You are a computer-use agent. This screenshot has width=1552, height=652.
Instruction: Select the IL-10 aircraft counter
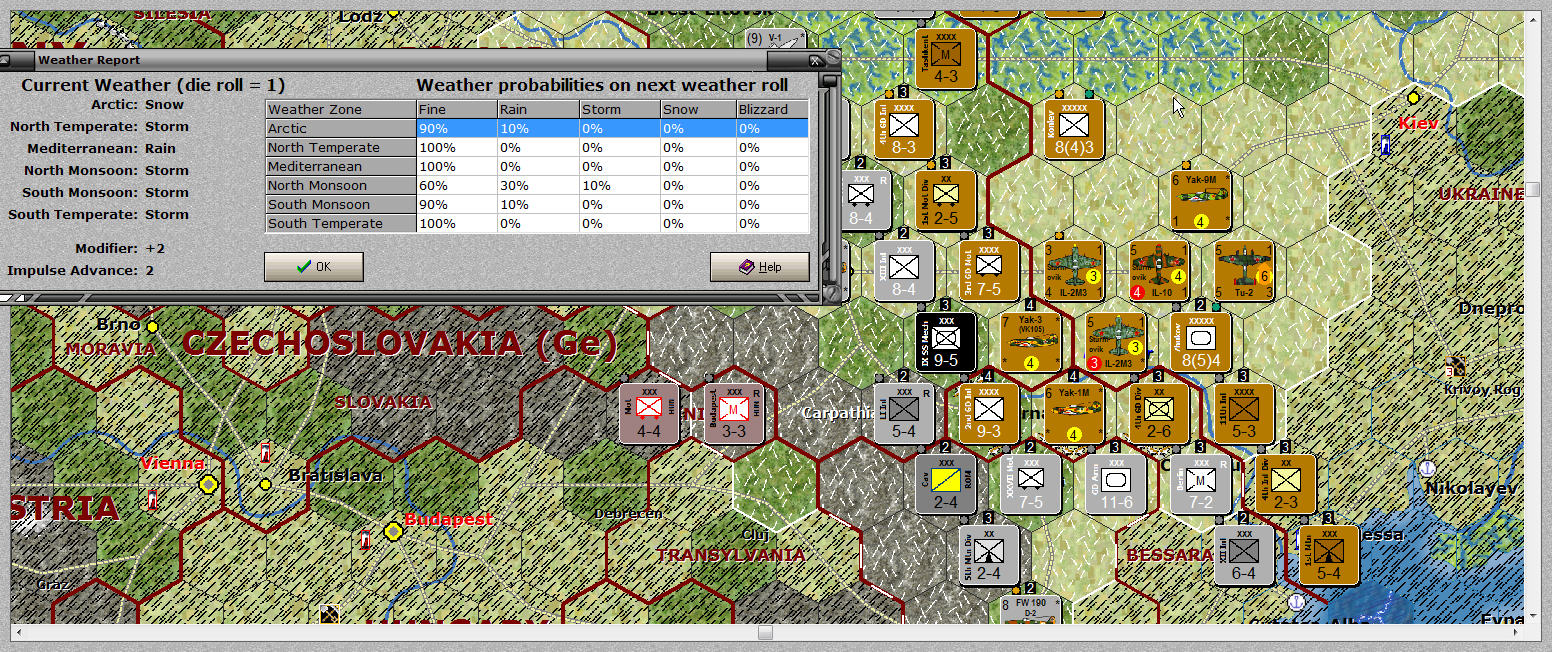(x=1159, y=271)
